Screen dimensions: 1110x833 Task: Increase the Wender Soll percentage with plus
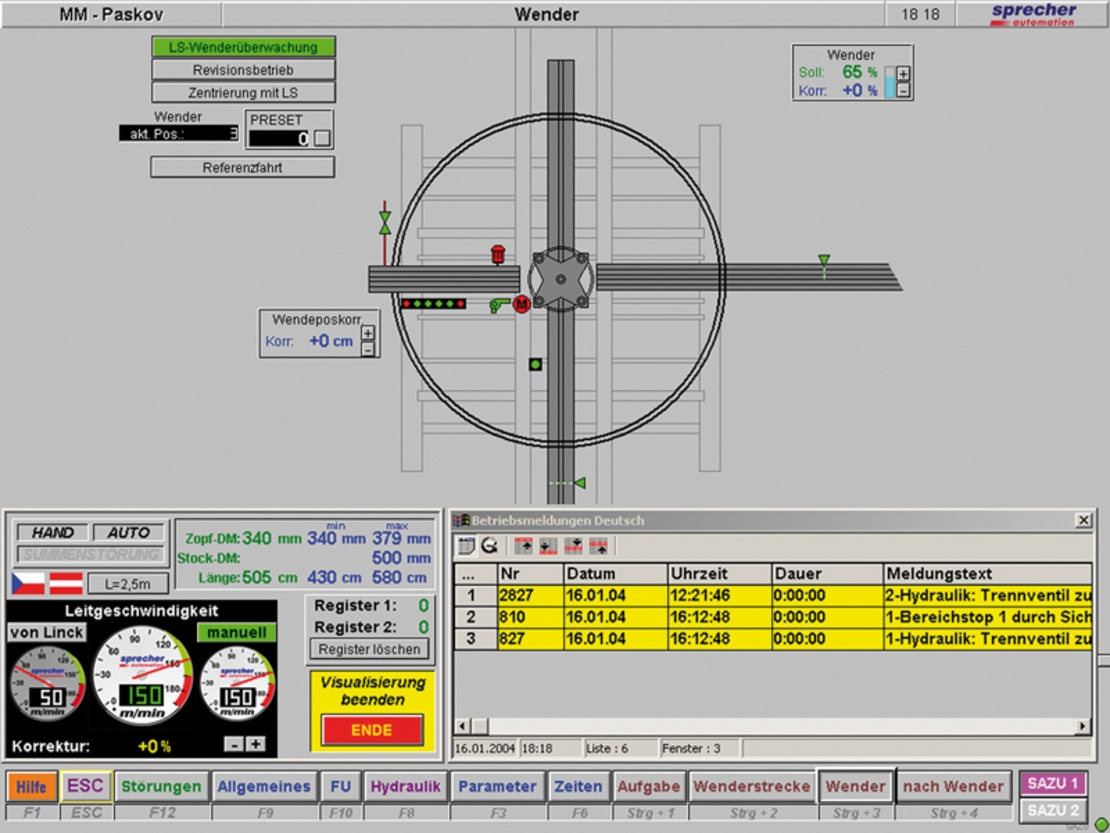point(903,74)
